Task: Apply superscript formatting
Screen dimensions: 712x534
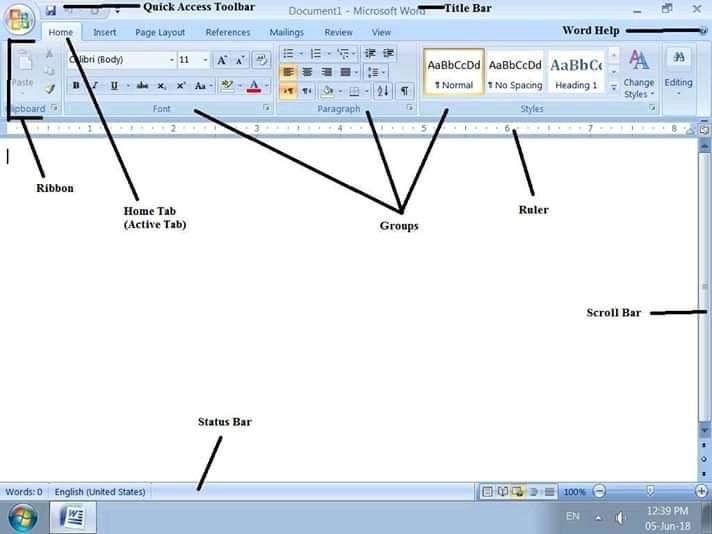Action: click(x=181, y=86)
